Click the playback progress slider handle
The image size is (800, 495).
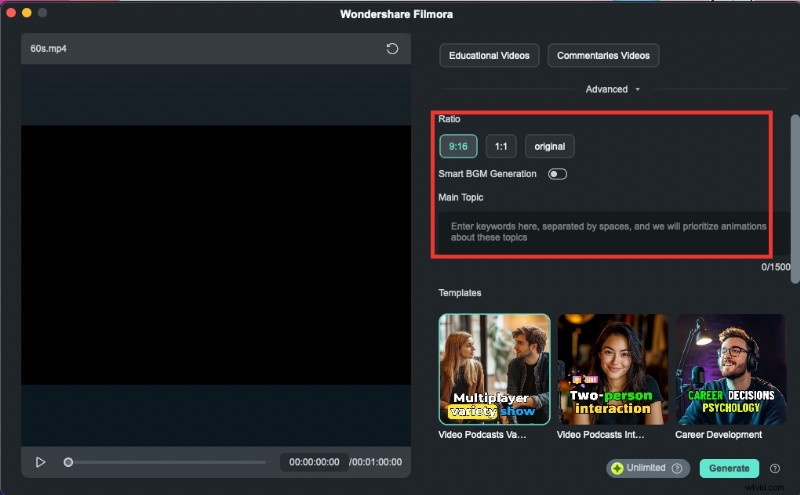pos(68,462)
